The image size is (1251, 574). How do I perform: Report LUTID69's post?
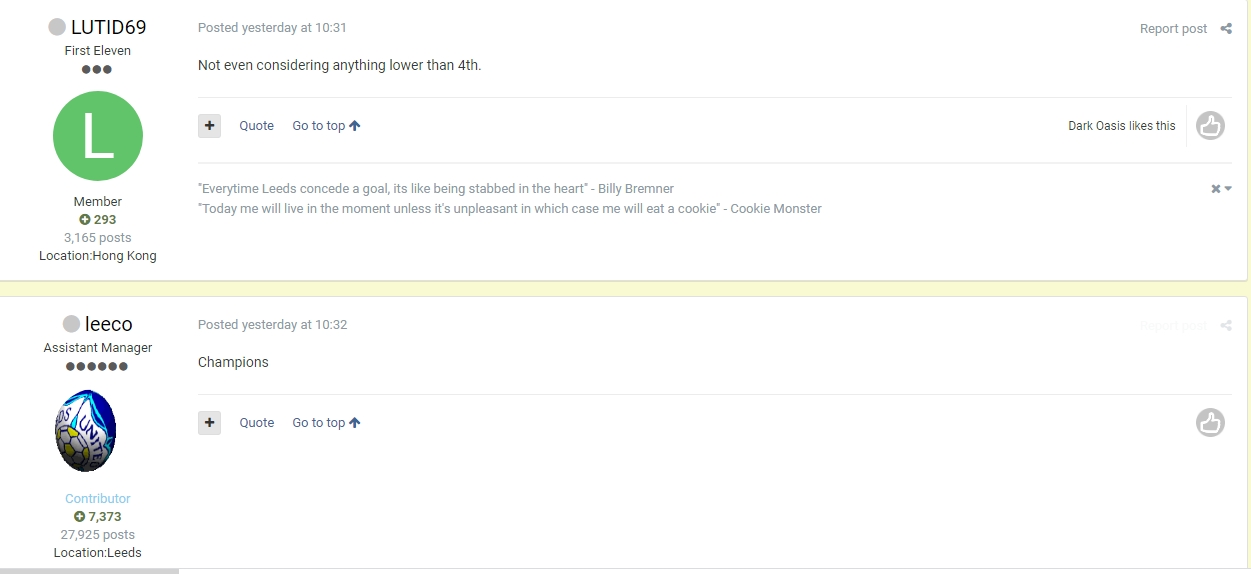click(1173, 29)
